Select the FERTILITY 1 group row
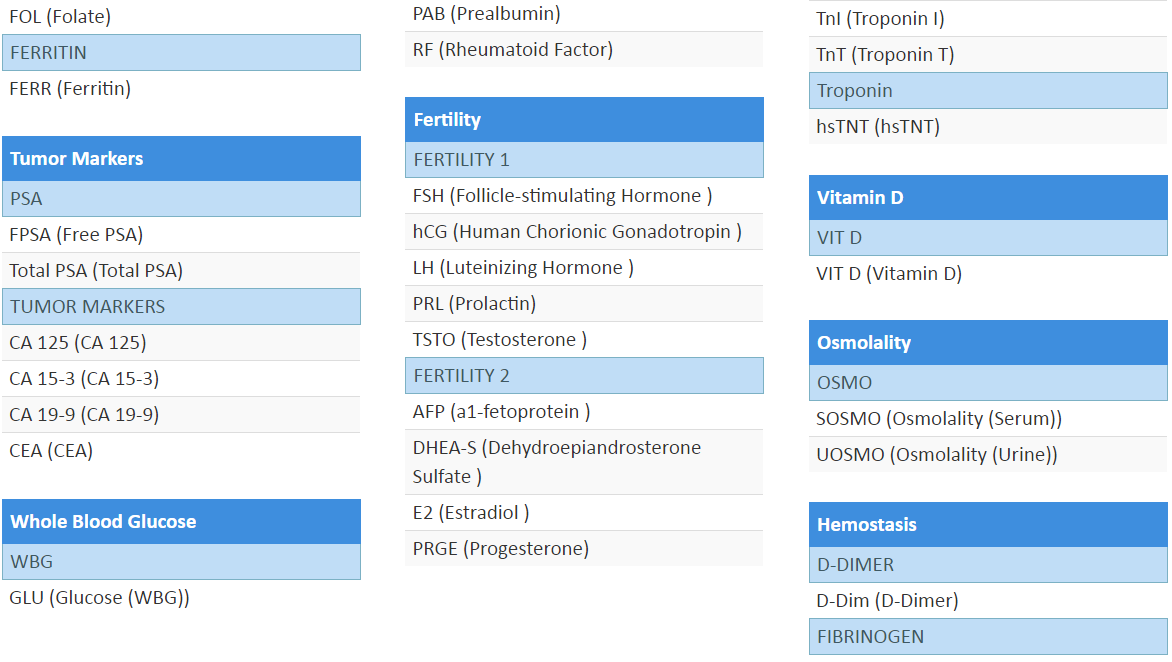The width and height of the screenshot is (1172, 662). (x=584, y=160)
